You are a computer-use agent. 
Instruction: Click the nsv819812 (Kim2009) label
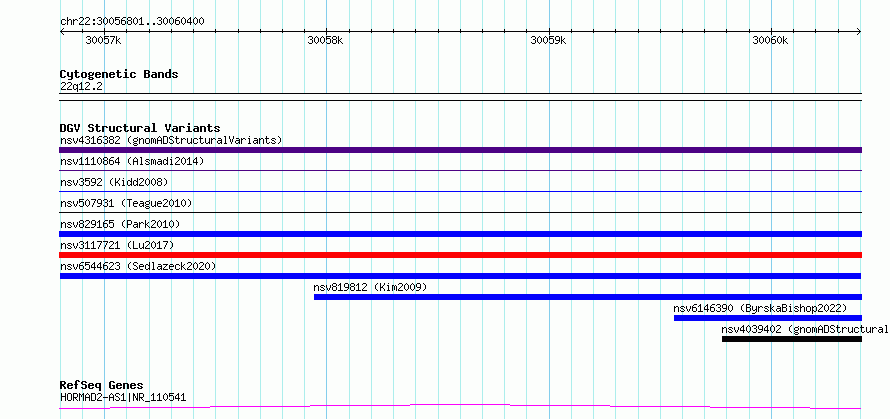[370, 287]
